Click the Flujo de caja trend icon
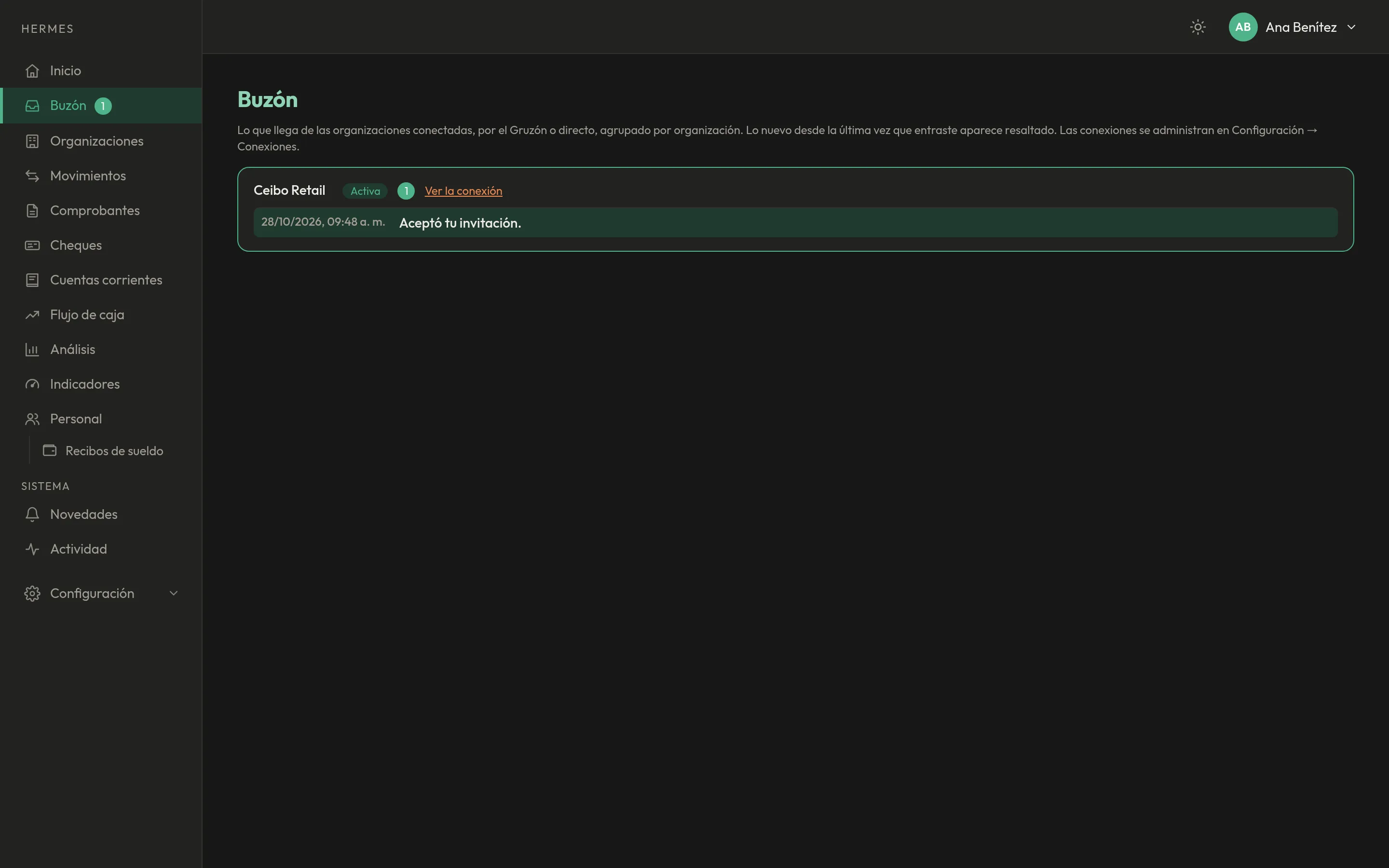 click(x=32, y=314)
